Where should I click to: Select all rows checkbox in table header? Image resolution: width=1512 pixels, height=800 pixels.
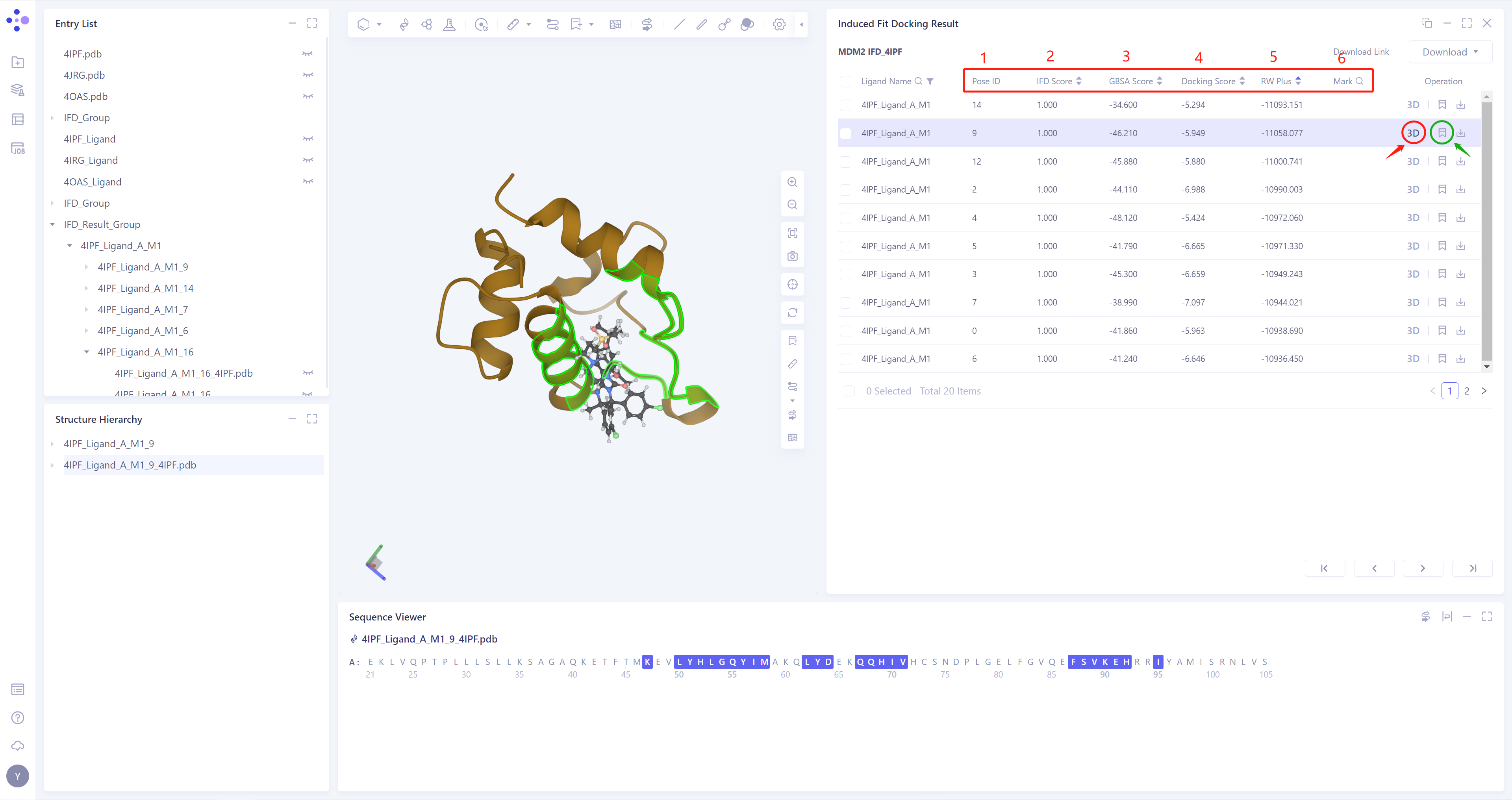pos(846,81)
